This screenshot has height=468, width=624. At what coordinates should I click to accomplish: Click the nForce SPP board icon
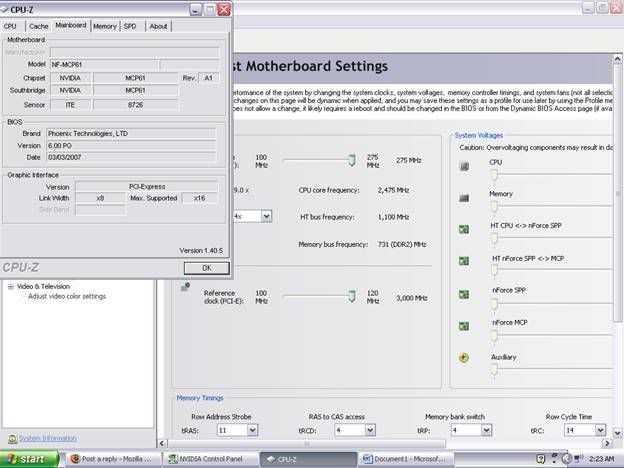(464, 294)
